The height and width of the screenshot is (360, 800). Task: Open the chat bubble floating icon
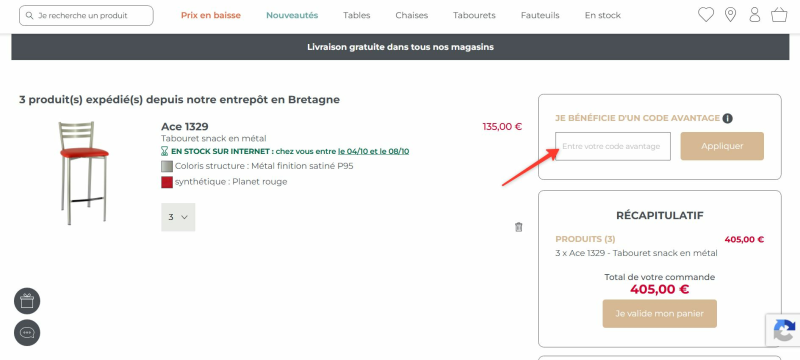tap(27, 333)
